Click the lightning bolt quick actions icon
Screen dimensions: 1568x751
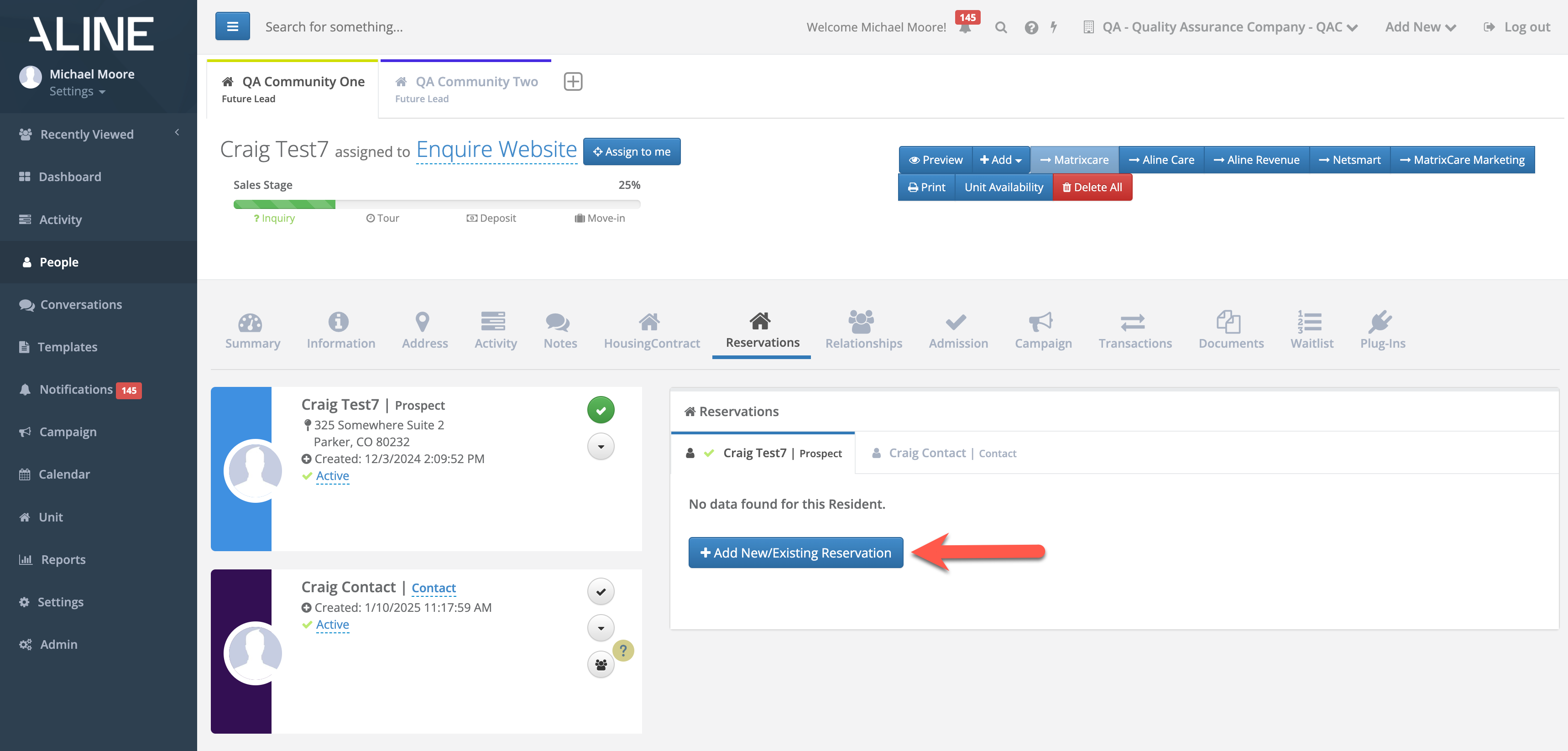point(1054,27)
